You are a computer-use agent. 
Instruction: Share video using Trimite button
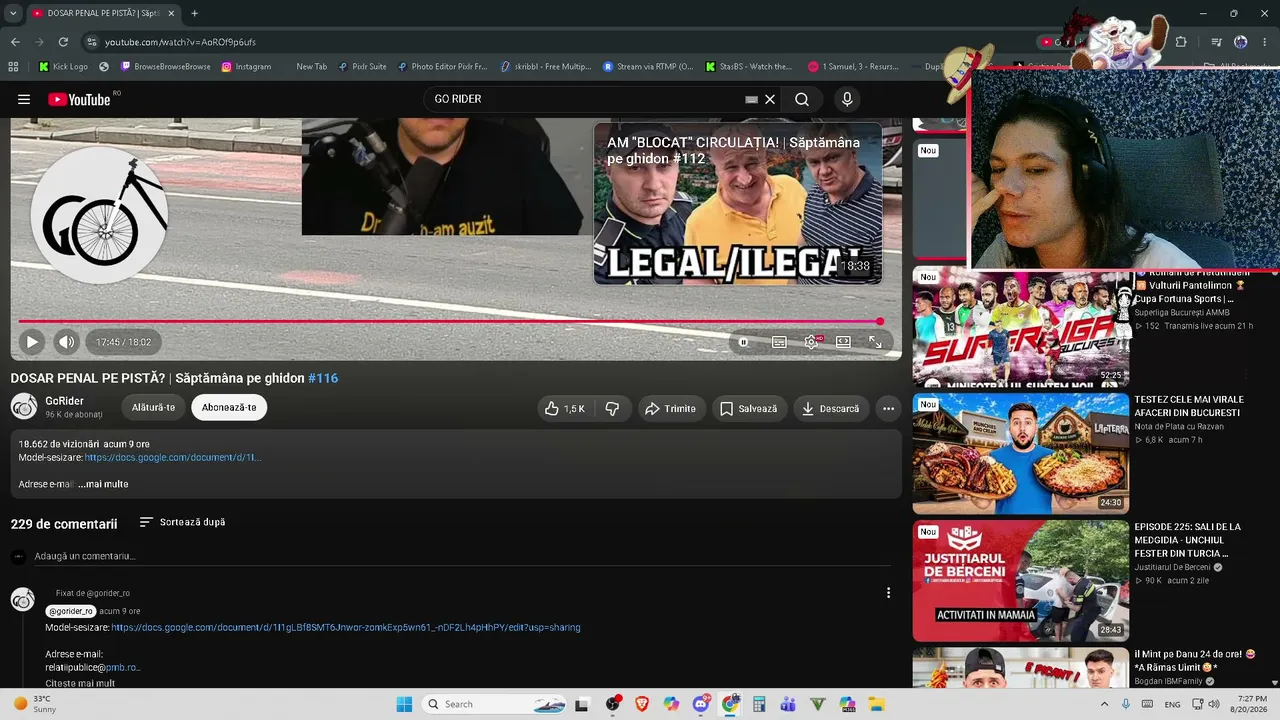point(671,408)
